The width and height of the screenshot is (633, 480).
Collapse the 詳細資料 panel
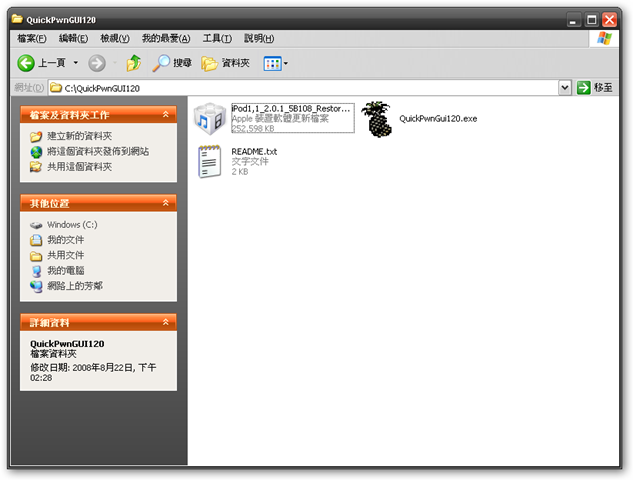(x=166, y=322)
